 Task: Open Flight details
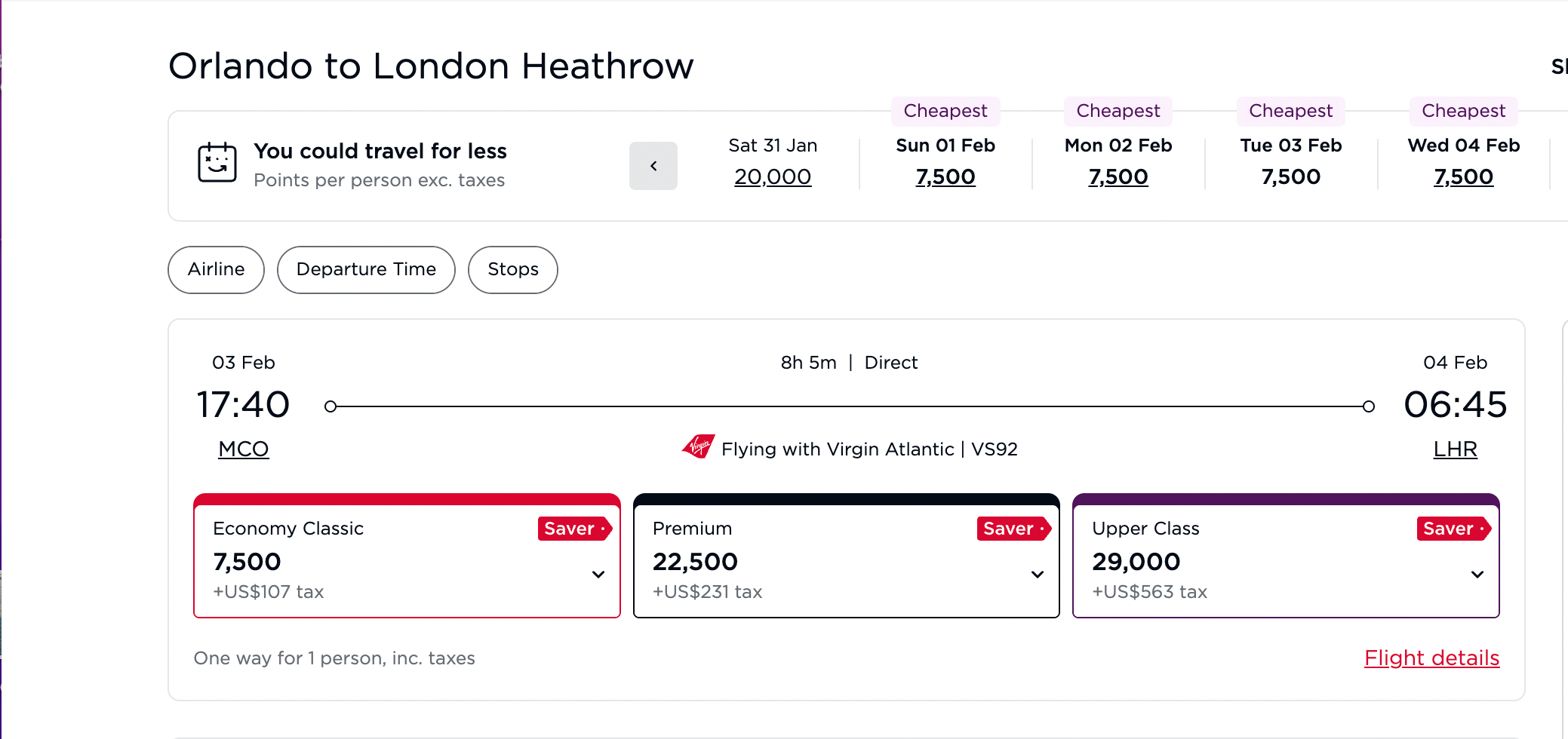pos(1431,658)
